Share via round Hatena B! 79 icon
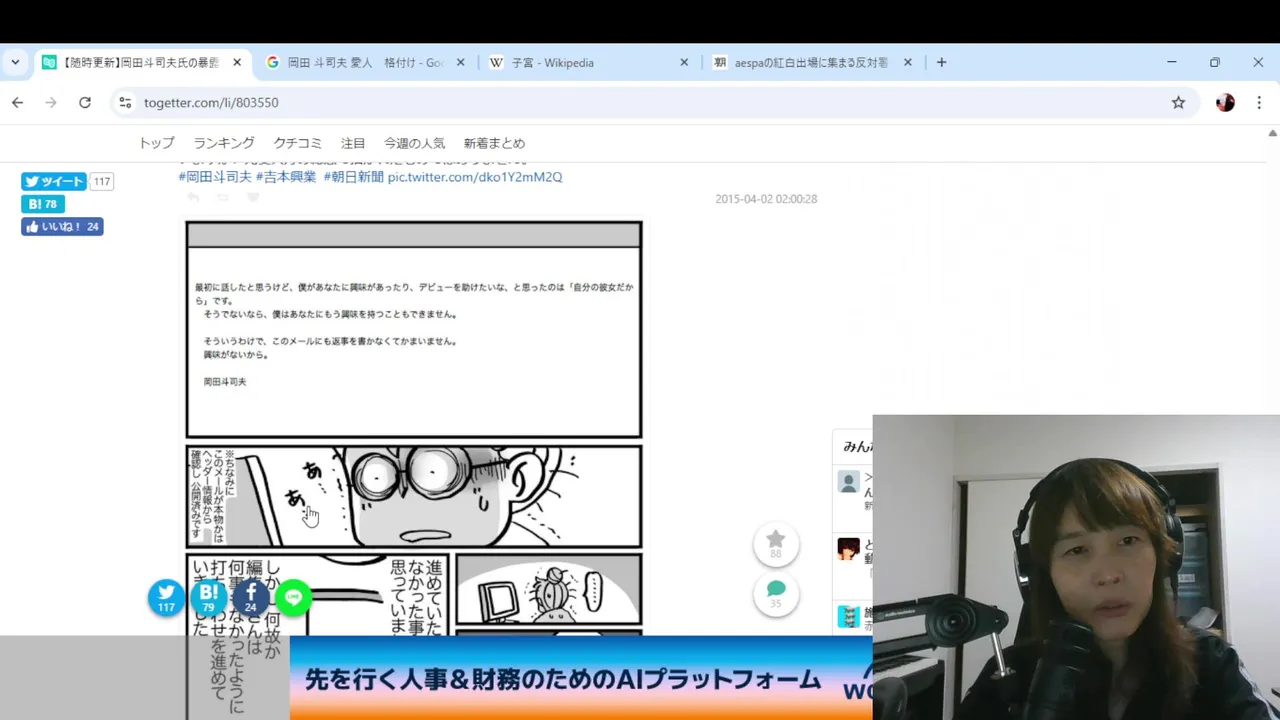 pyautogui.click(x=208, y=597)
